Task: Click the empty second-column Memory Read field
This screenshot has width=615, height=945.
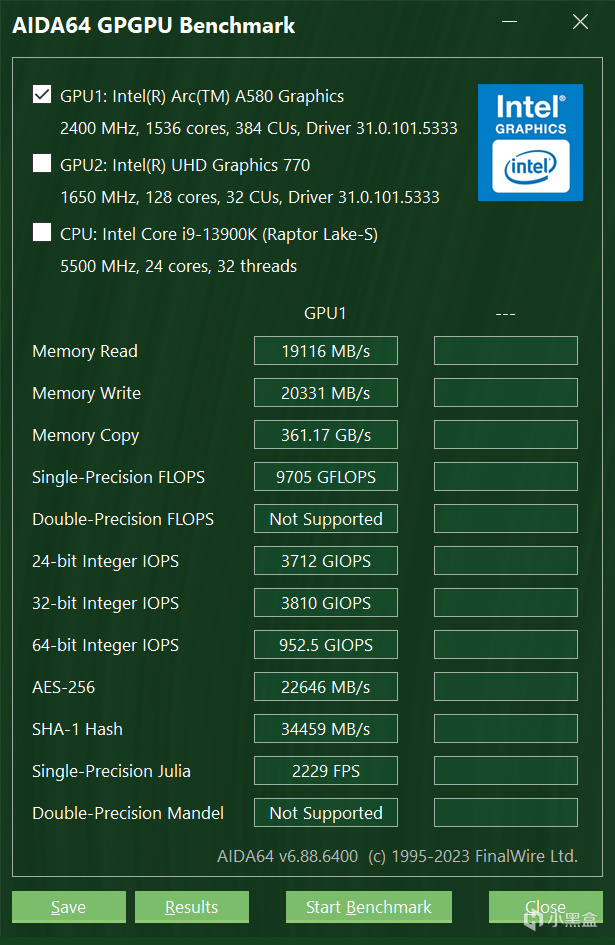Action: (x=505, y=351)
